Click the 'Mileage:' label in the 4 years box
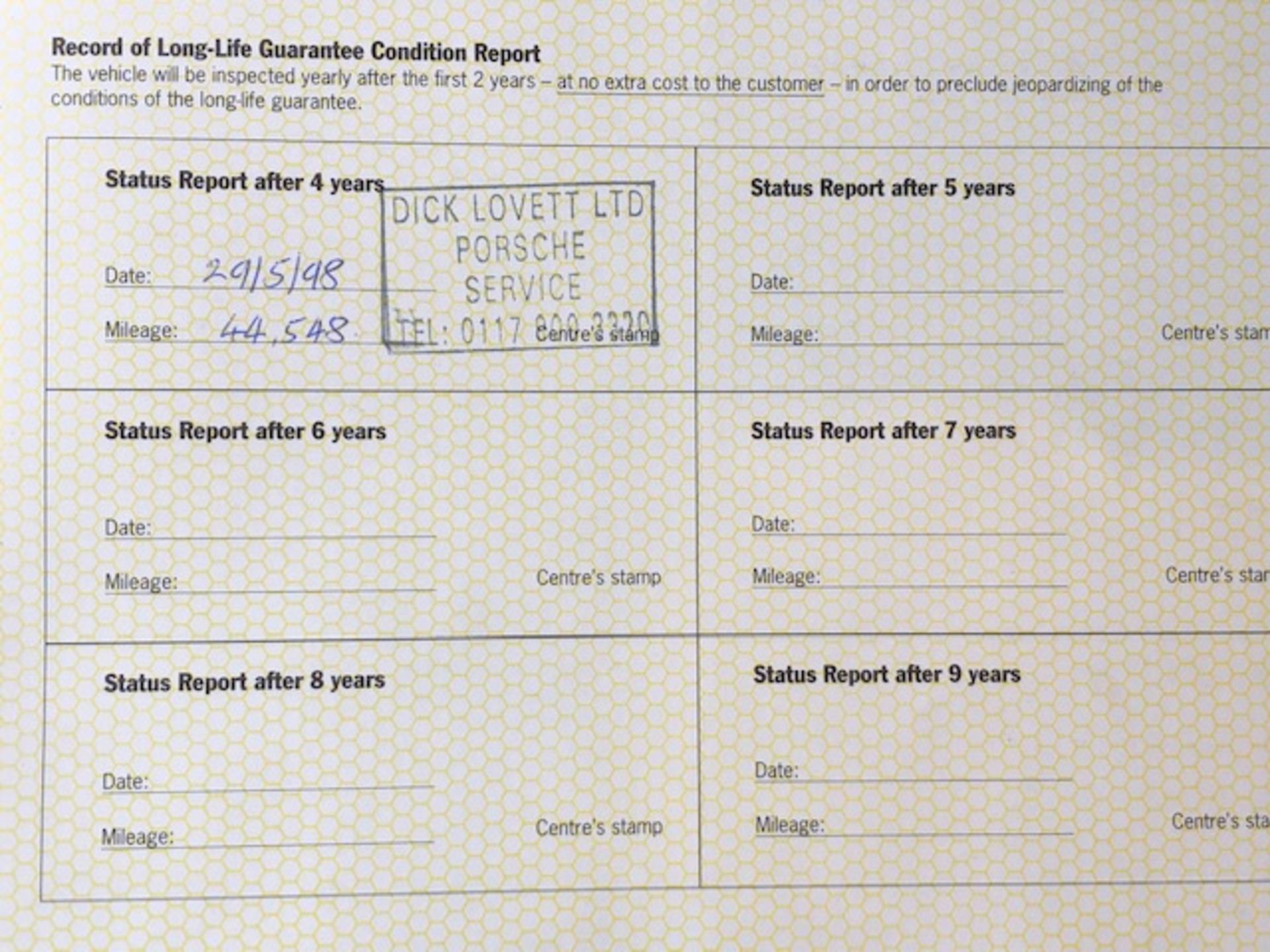 pyautogui.click(x=141, y=330)
